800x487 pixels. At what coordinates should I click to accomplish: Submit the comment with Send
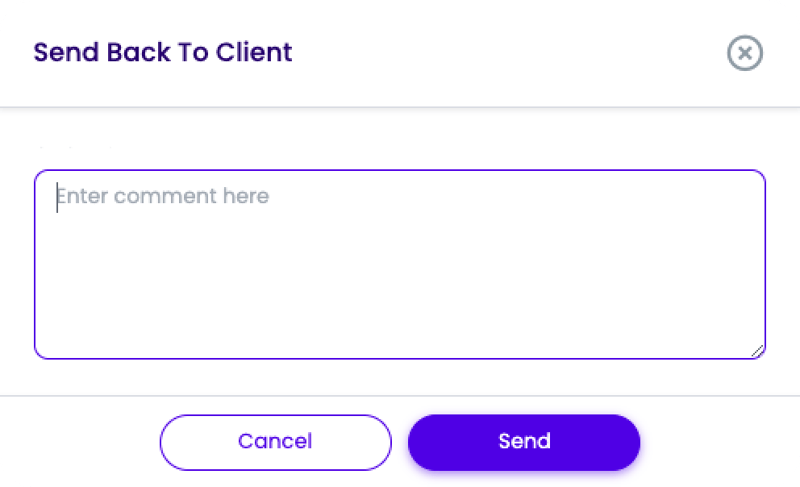click(524, 441)
